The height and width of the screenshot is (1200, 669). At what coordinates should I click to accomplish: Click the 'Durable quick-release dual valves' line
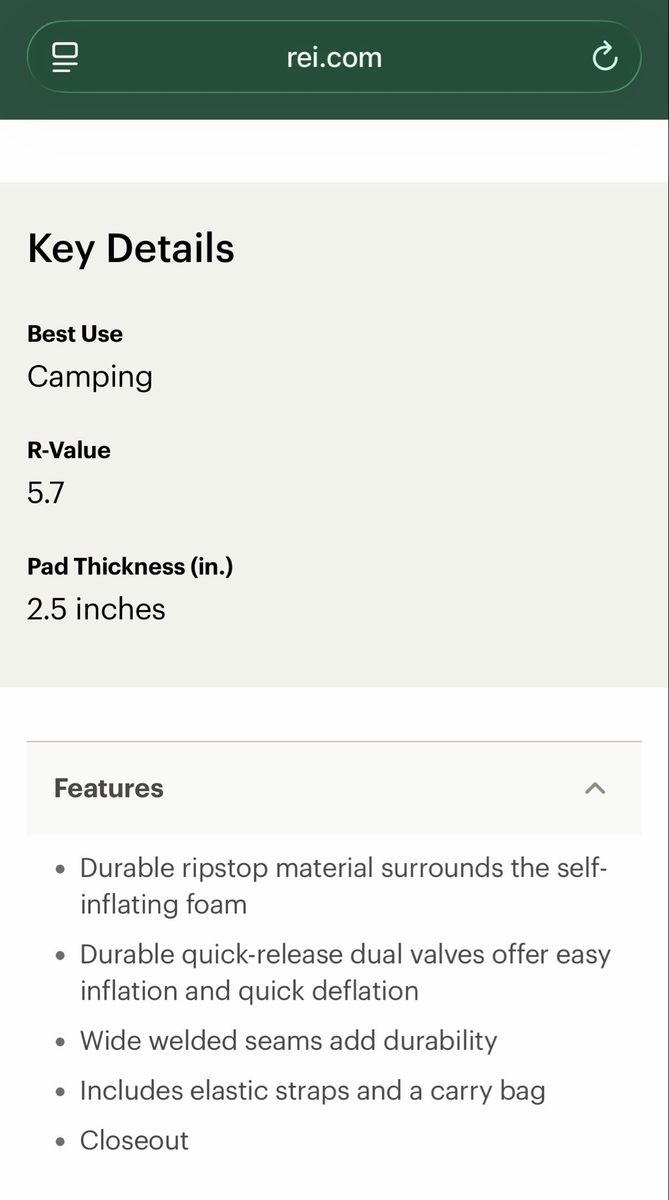[x=345, y=954]
